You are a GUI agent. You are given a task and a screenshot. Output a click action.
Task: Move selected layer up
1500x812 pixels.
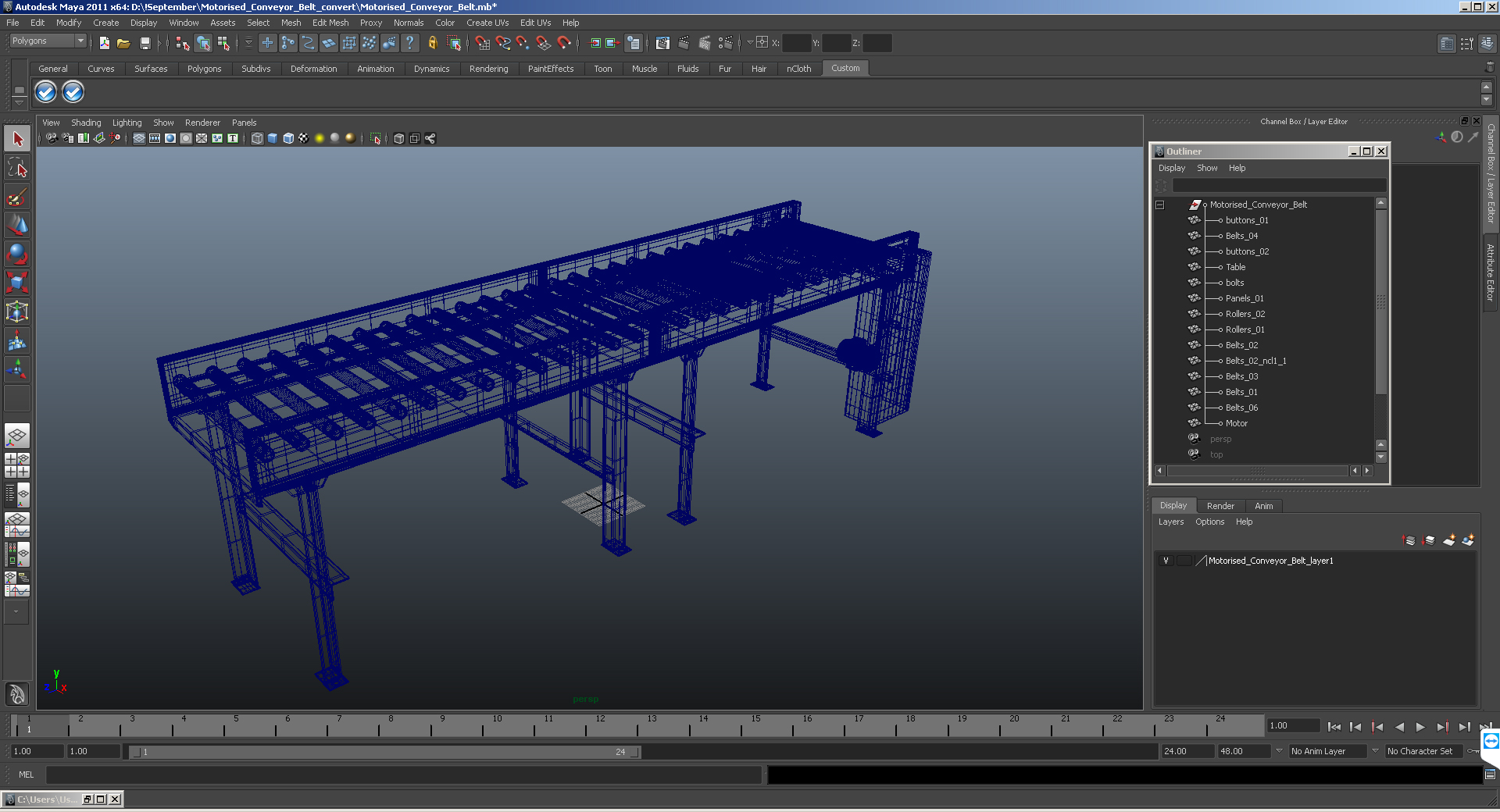(1409, 540)
